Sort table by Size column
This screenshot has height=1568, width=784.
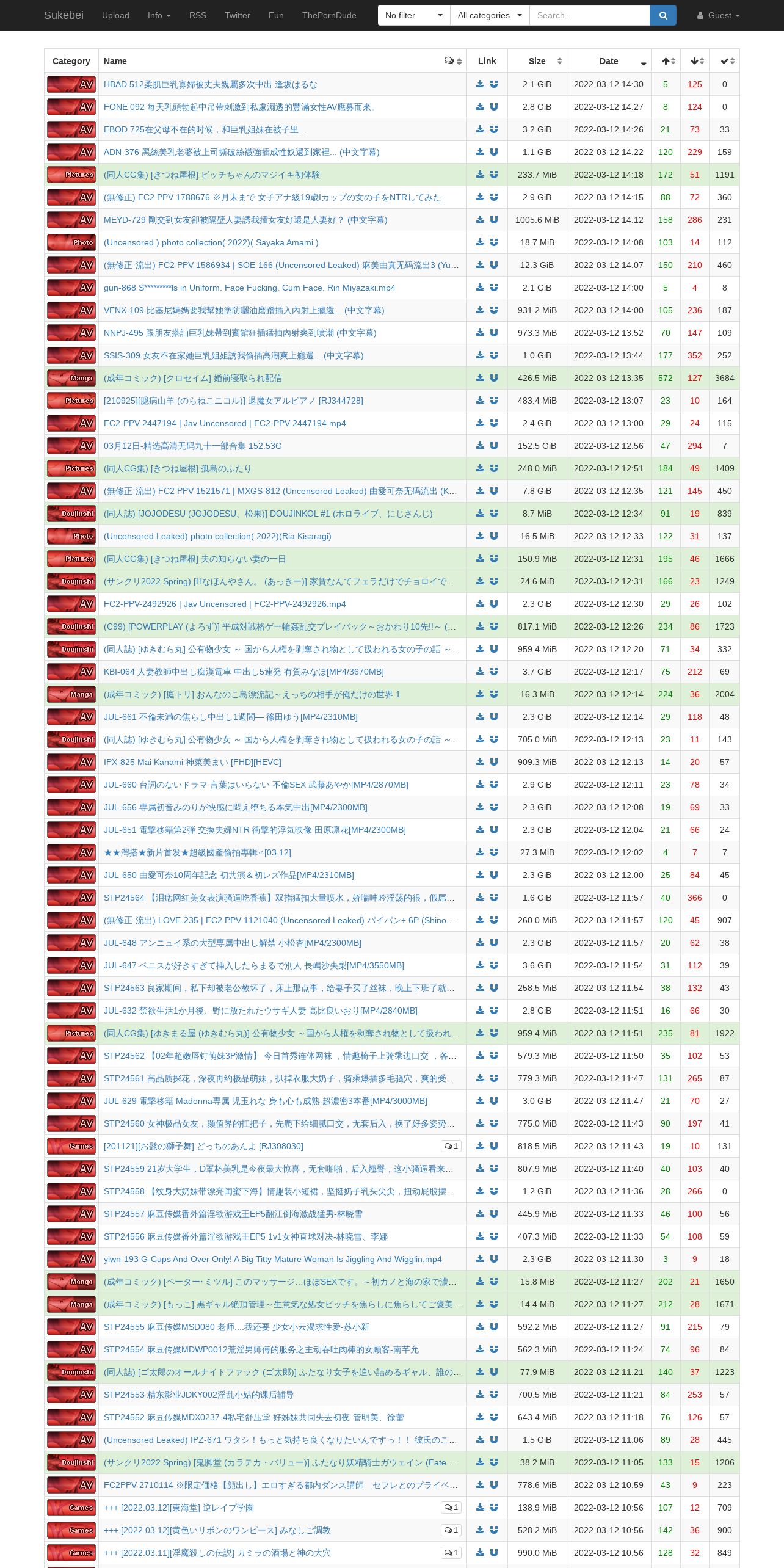pyautogui.click(x=537, y=61)
